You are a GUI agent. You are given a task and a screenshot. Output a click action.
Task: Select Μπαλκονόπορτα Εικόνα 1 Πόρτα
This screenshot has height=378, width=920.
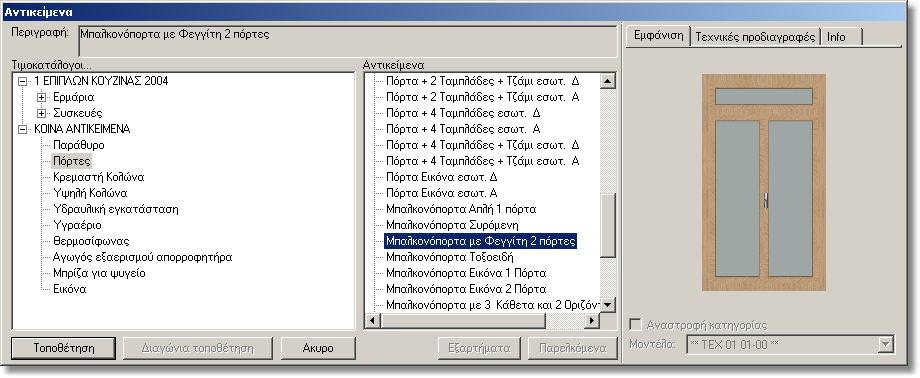(466, 274)
